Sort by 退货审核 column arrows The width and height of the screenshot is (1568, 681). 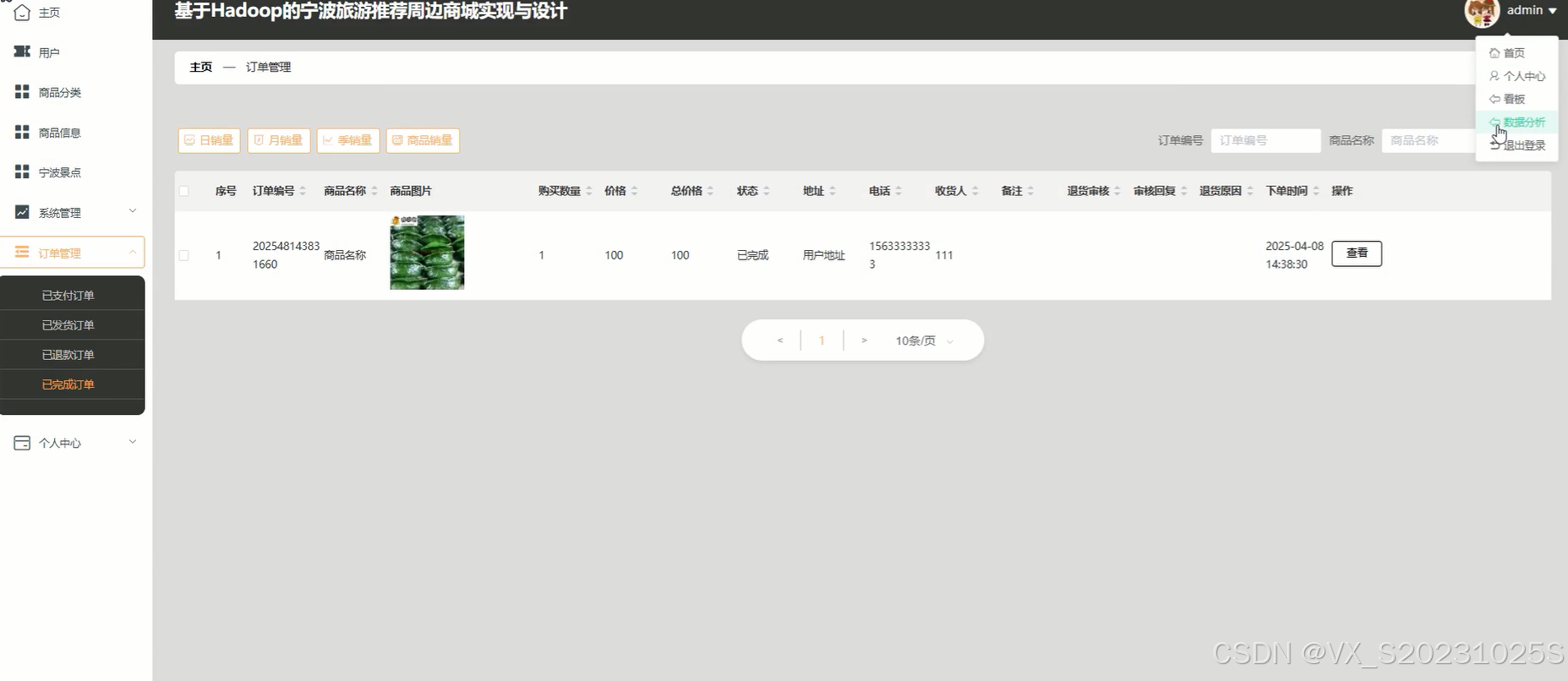coord(1117,191)
